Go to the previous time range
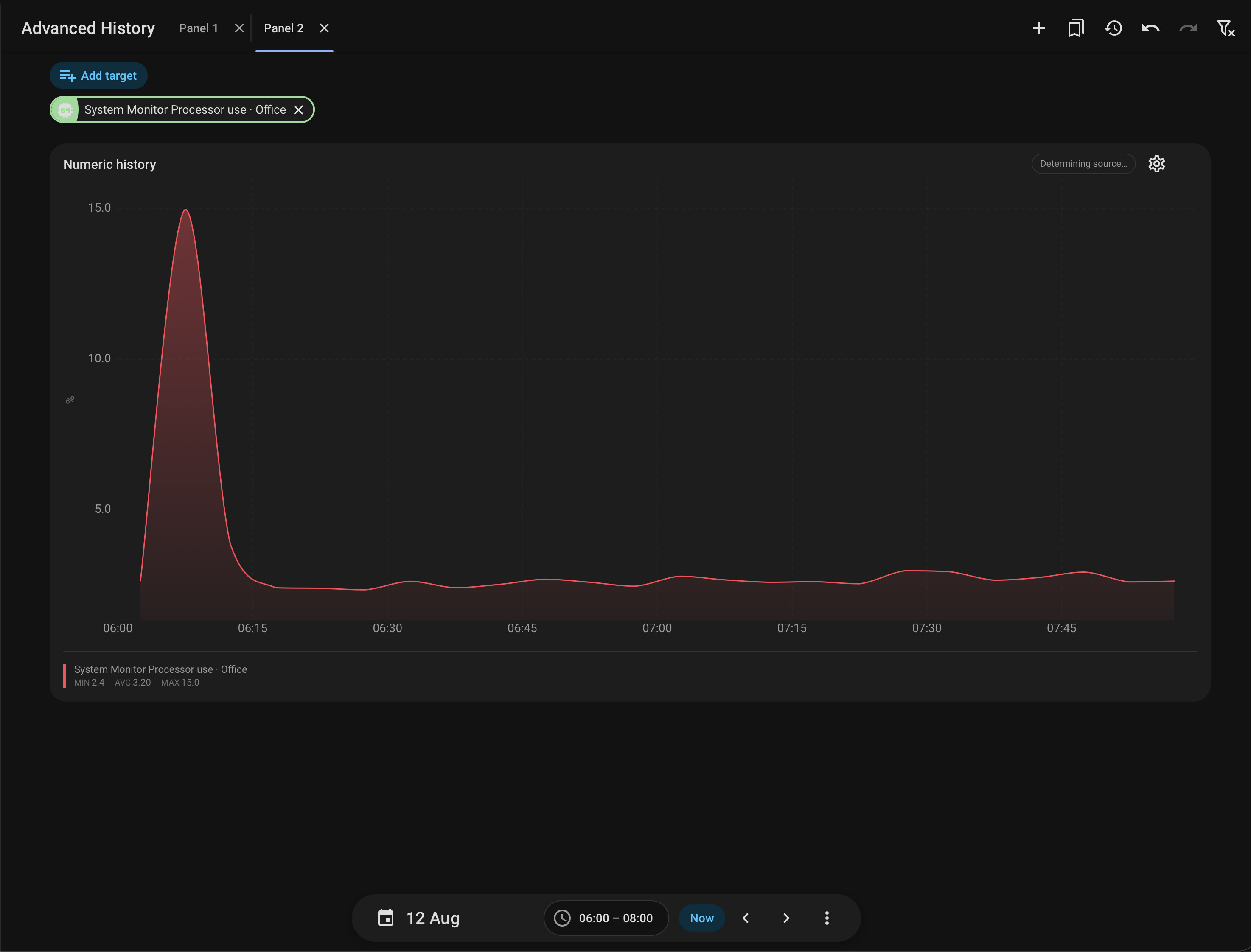 point(746,918)
